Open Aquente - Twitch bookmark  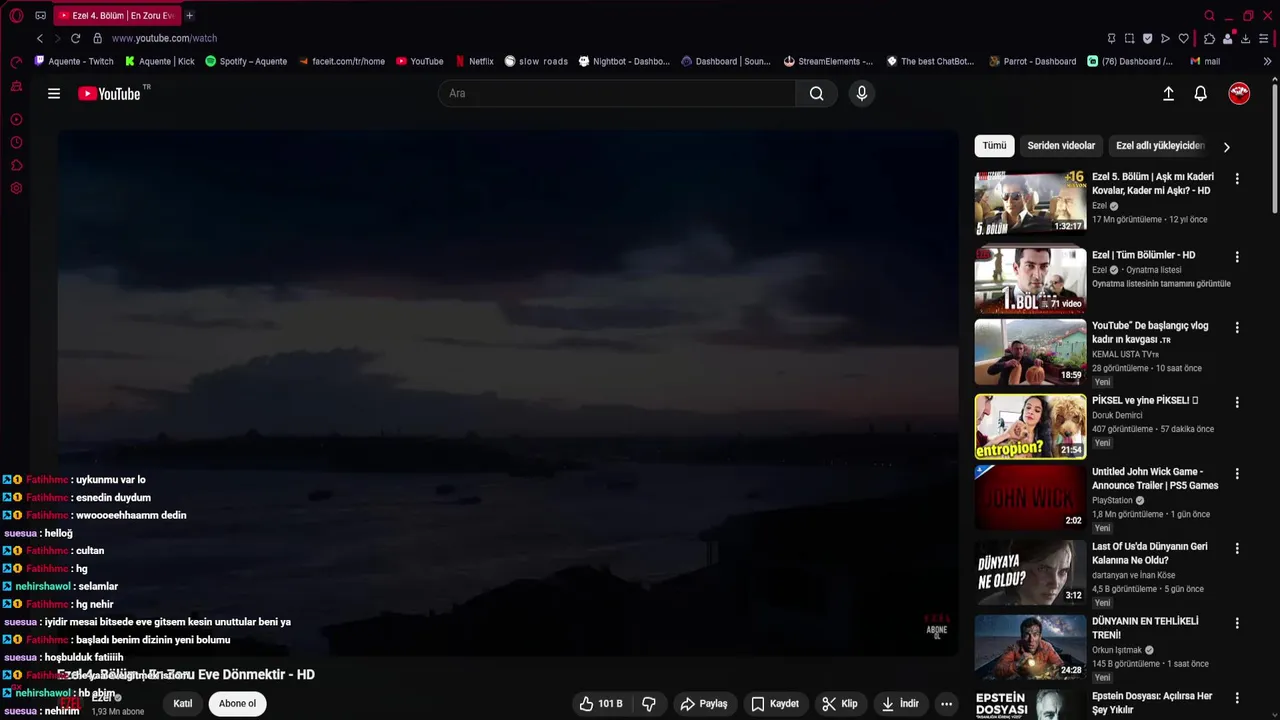74,61
